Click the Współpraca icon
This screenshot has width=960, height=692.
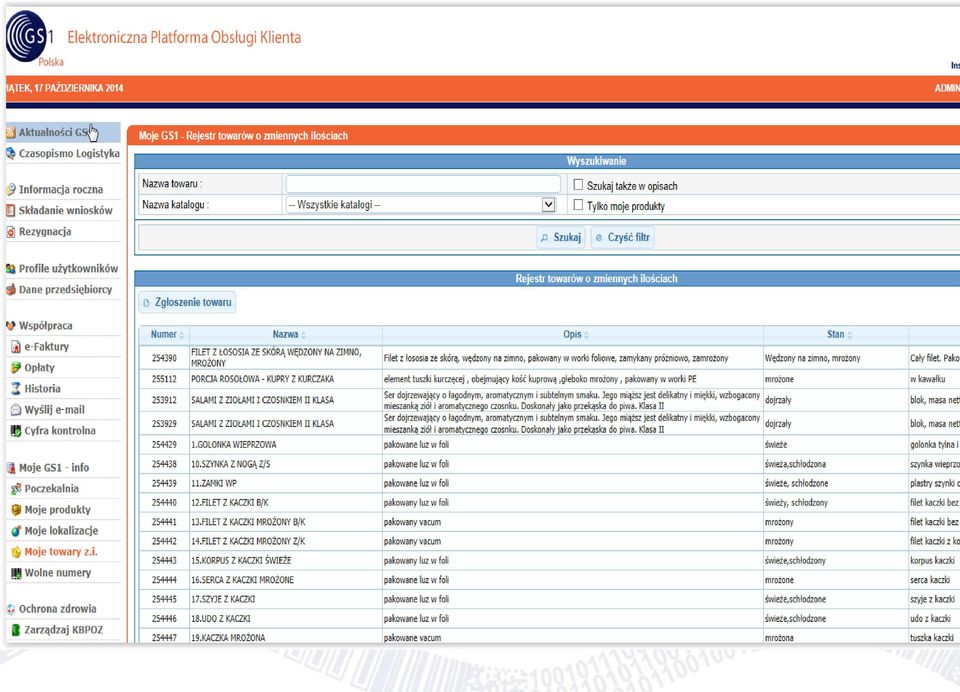10,326
